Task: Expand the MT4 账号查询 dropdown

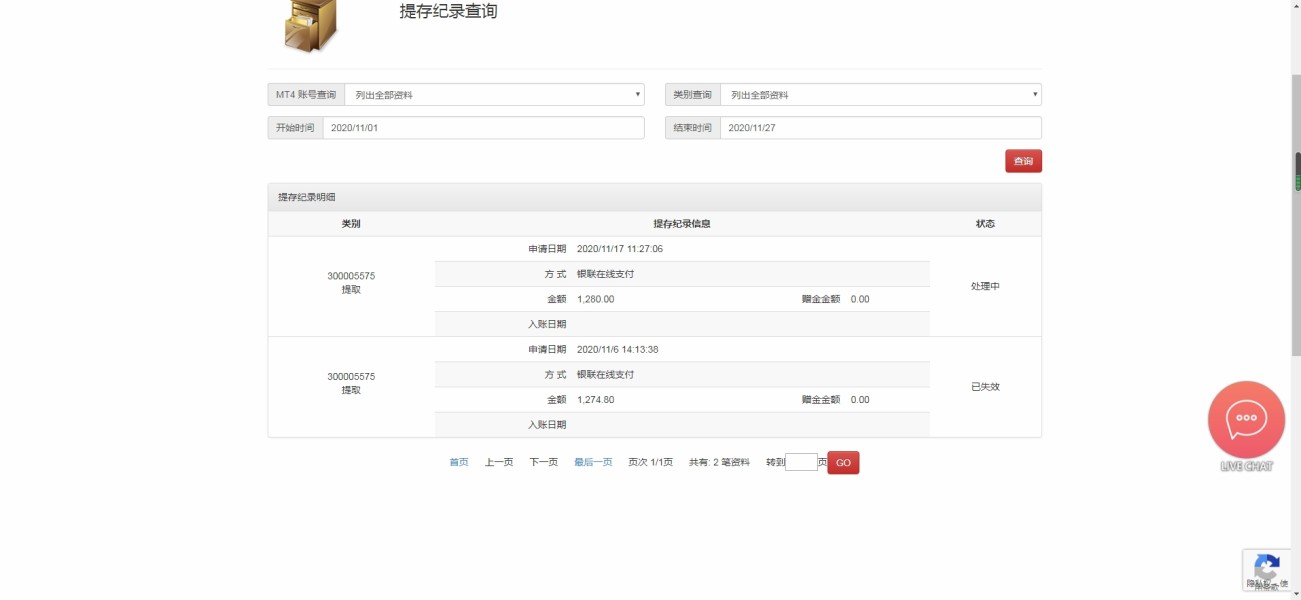Action: [x=494, y=95]
